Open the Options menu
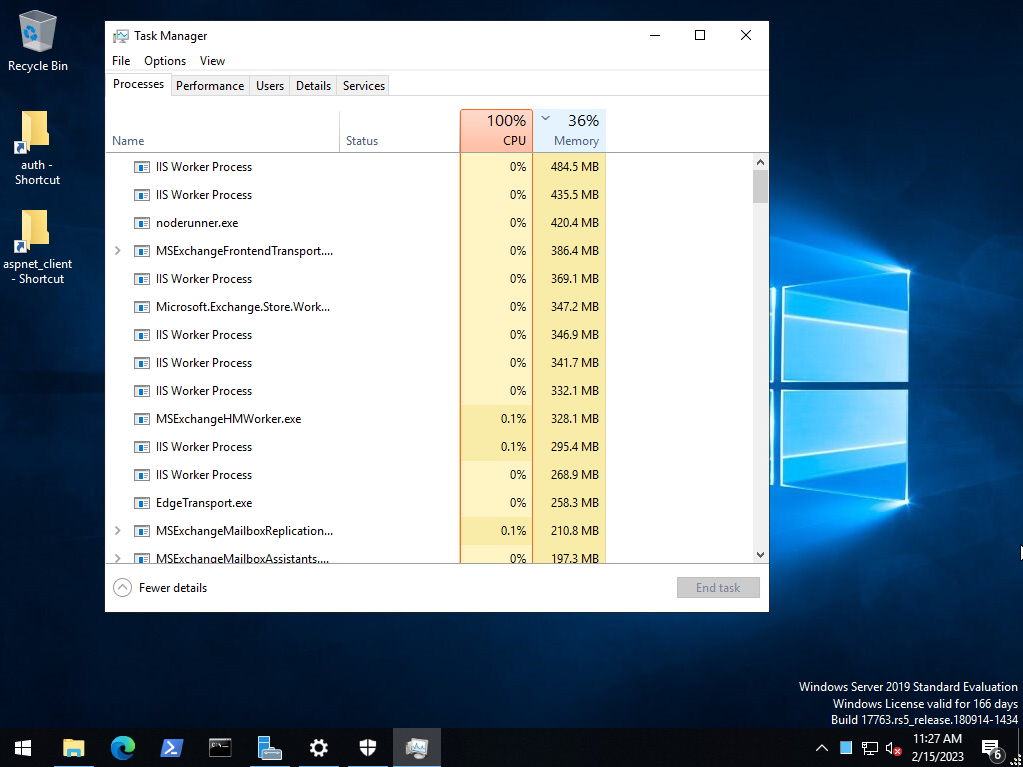This screenshot has height=767, width=1023. pos(165,61)
